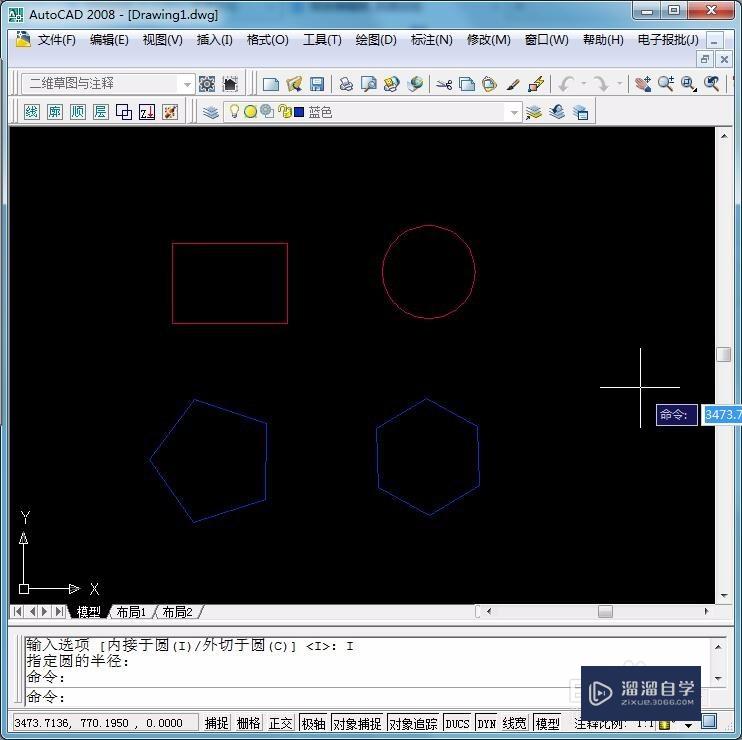
Task: Click the Layer States Manager icon
Action: pyautogui.click(x=580, y=112)
